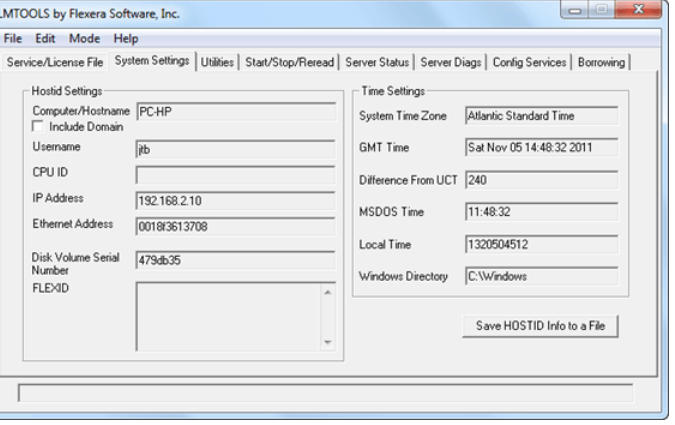Open the Start/Stop/Reread tab
Viewport: 675px width, 425px height.
pos(289,62)
